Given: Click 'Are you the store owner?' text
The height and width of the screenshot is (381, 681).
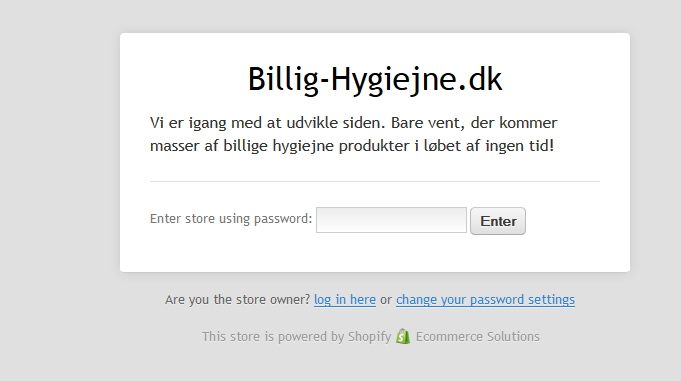Looking at the screenshot, I should click(237, 299).
